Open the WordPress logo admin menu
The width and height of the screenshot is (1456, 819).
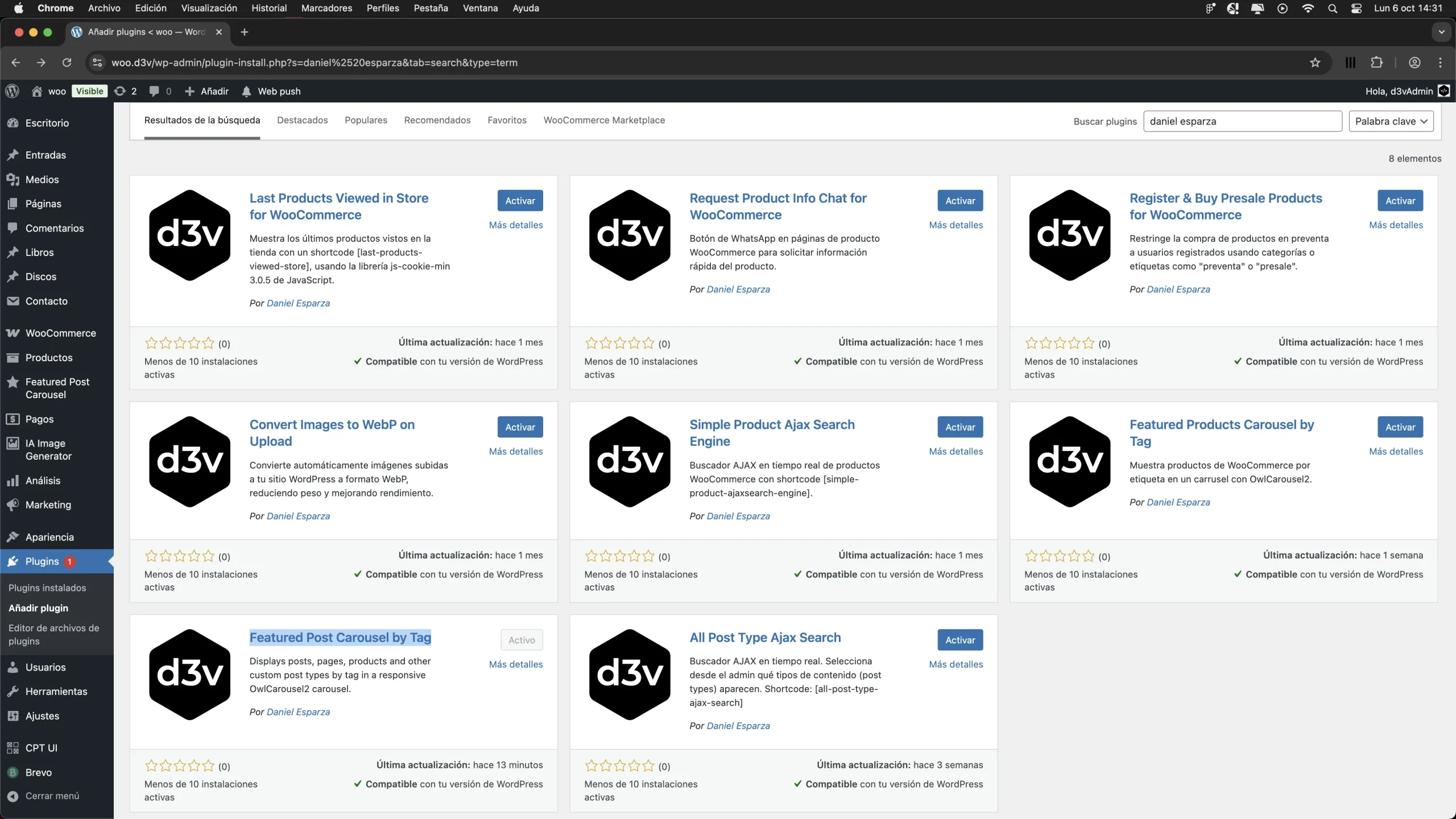coord(12,91)
